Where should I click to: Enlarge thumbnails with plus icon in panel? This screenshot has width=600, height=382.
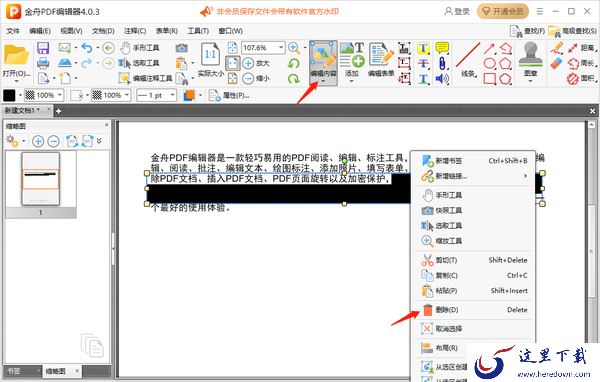[38, 141]
